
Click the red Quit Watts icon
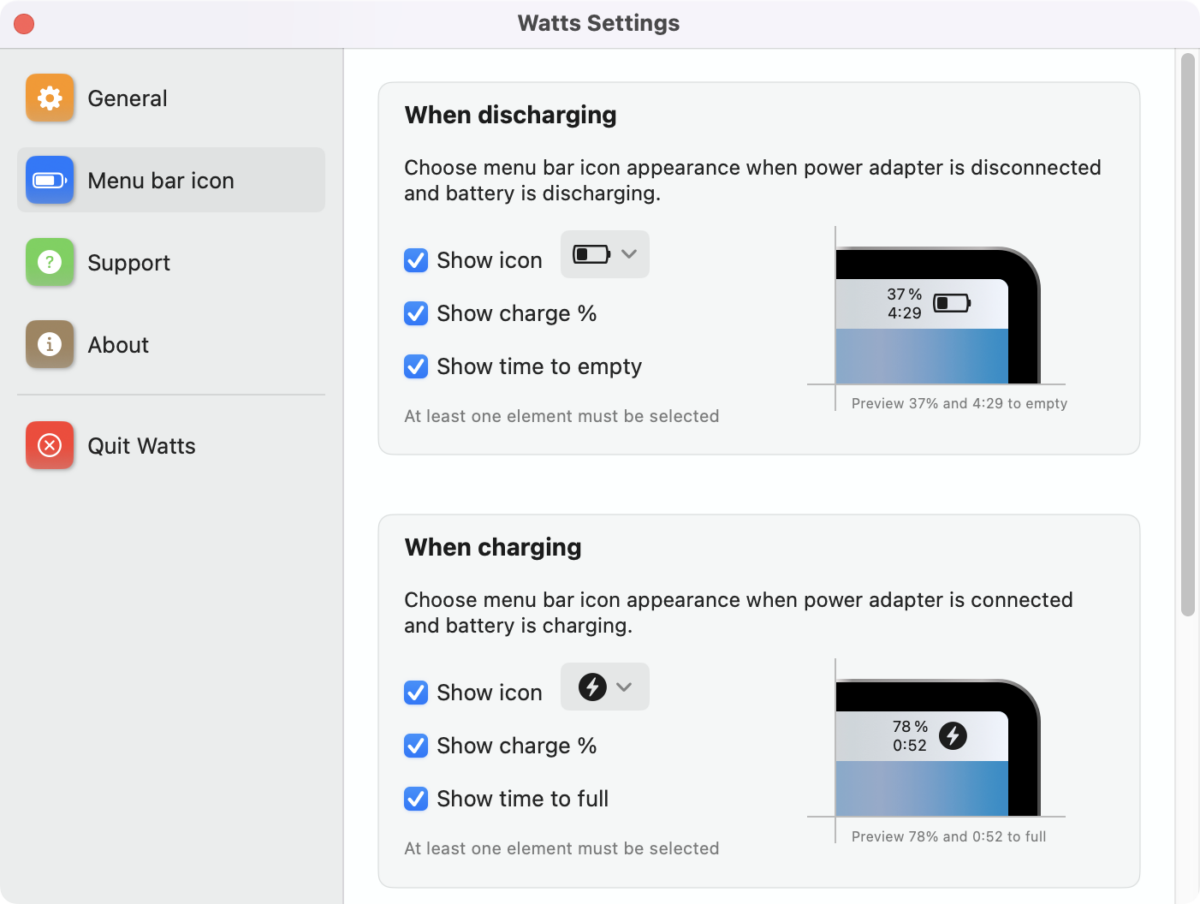50,445
